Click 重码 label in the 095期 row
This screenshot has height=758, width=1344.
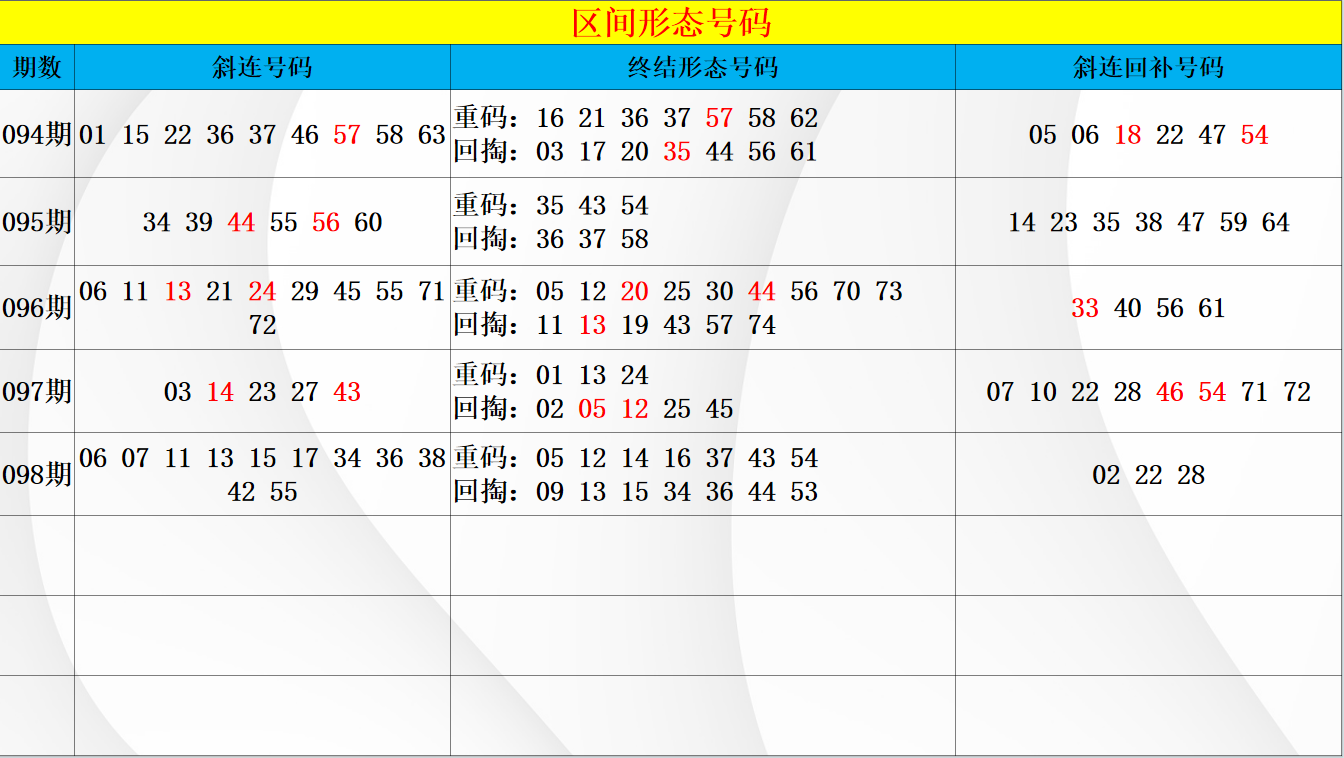pos(484,206)
